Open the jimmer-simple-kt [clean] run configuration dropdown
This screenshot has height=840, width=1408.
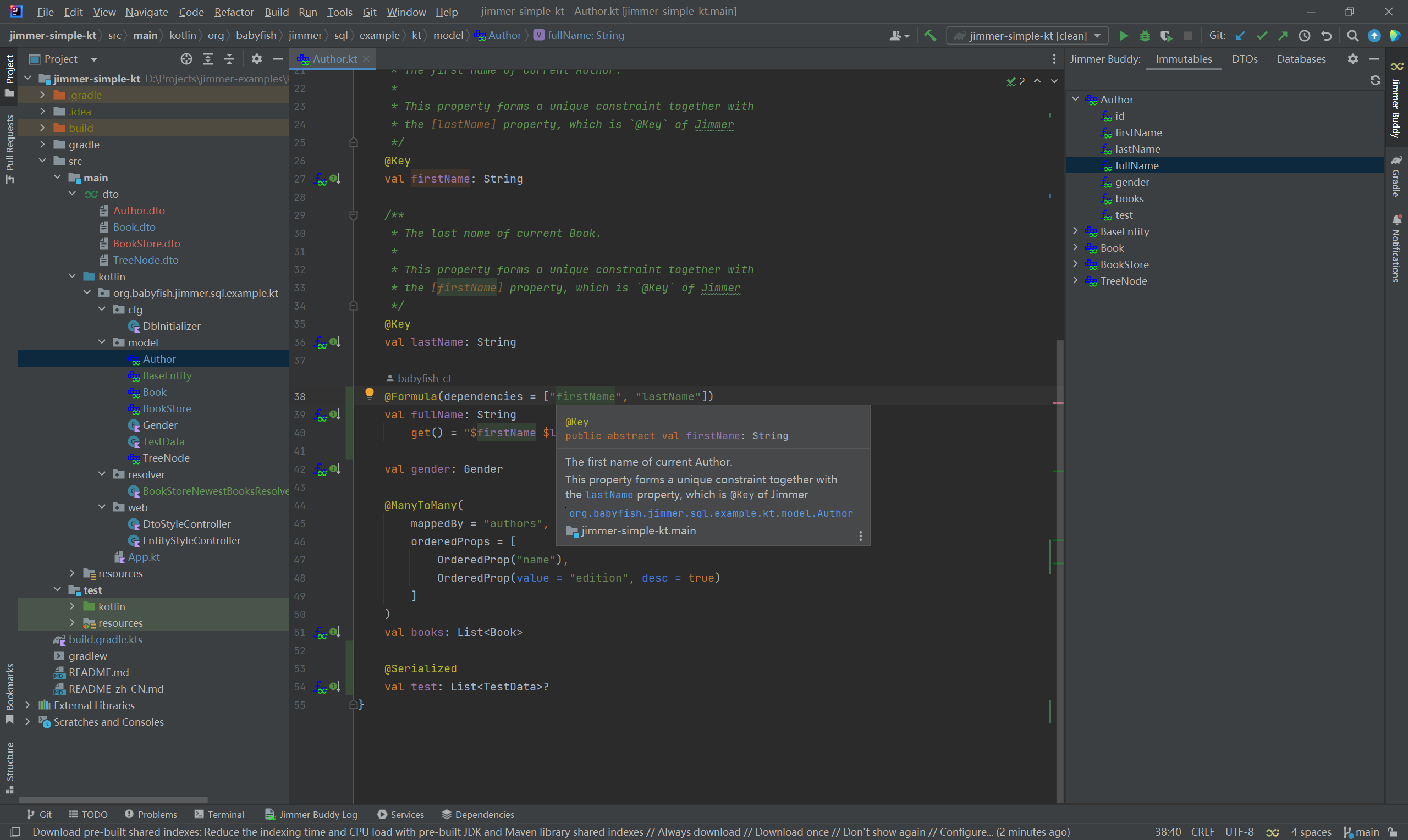(1026, 35)
